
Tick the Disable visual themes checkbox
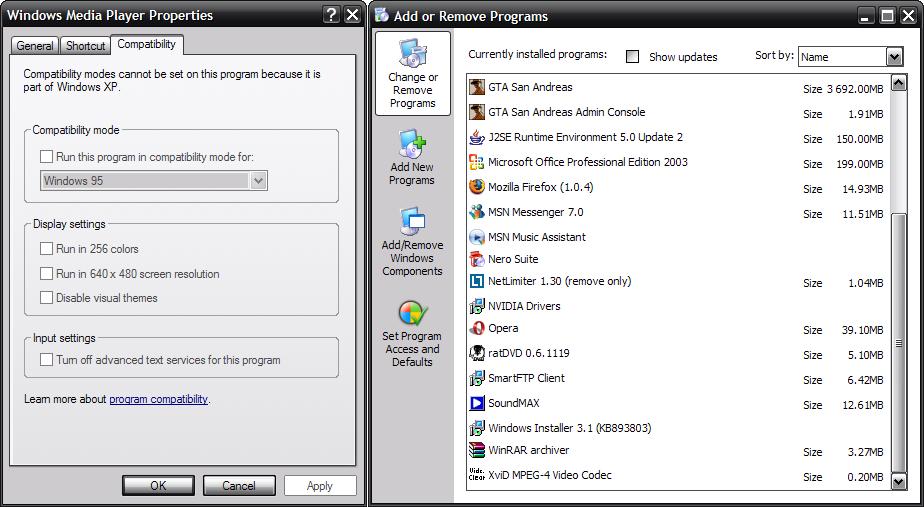[46, 298]
